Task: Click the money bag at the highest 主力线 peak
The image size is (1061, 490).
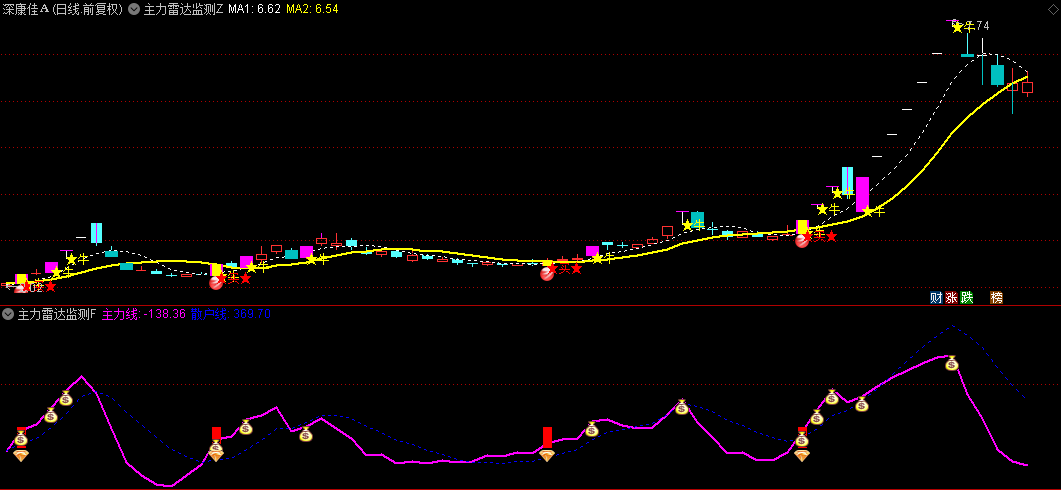Action: [951, 363]
